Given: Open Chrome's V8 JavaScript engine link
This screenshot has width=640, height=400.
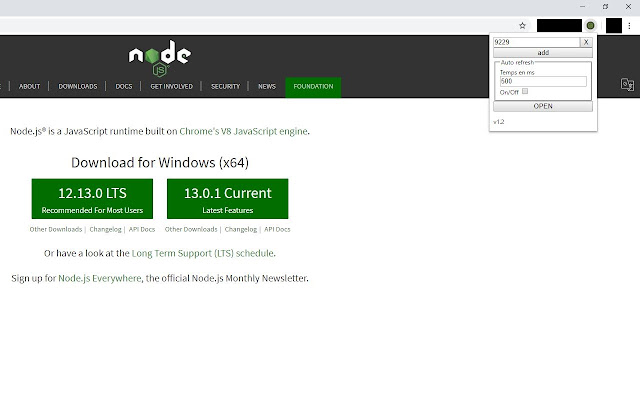Looking at the screenshot, I should click(243, 131).
